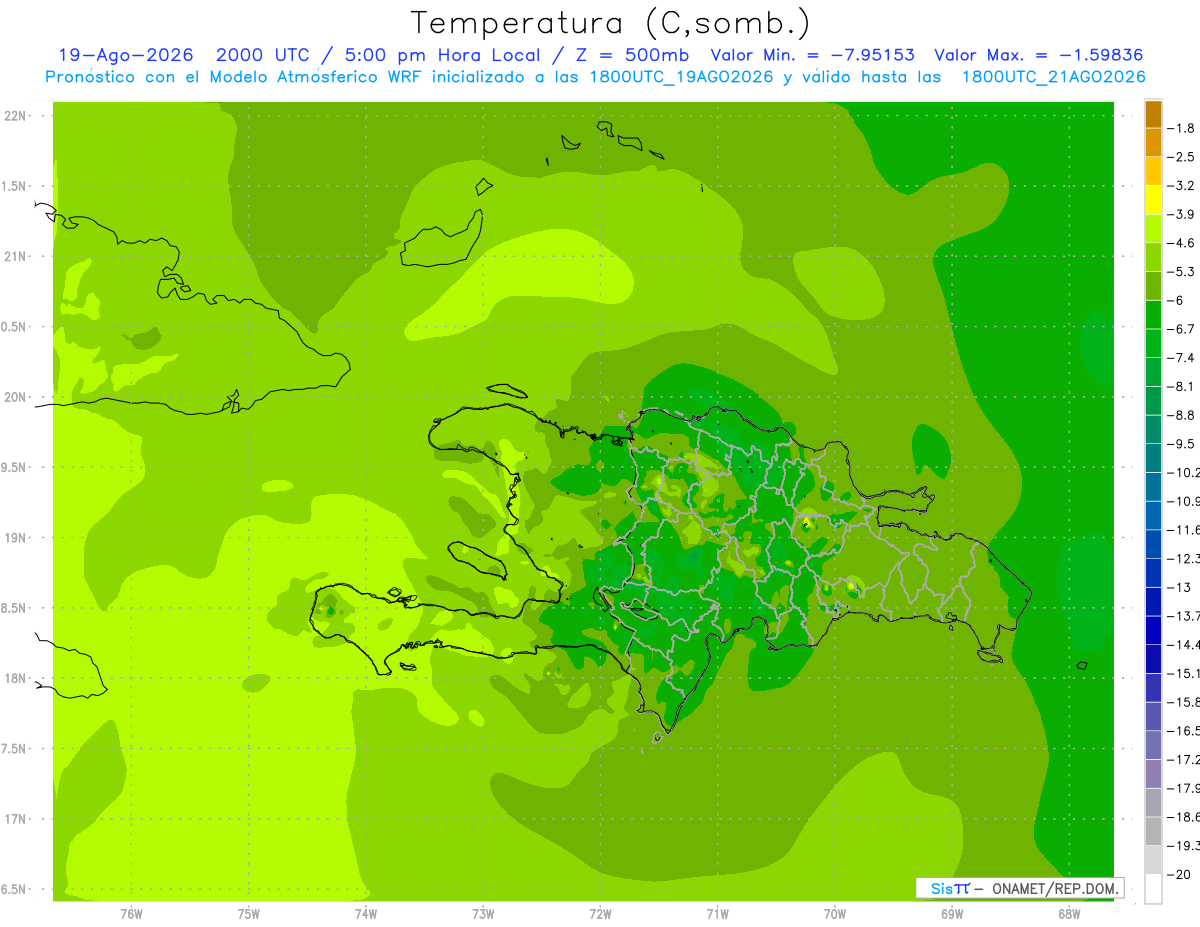Select the date text '19-Ago-2026'
Image resolution: width=1200 pixels, height=927 pixels.
126,55
